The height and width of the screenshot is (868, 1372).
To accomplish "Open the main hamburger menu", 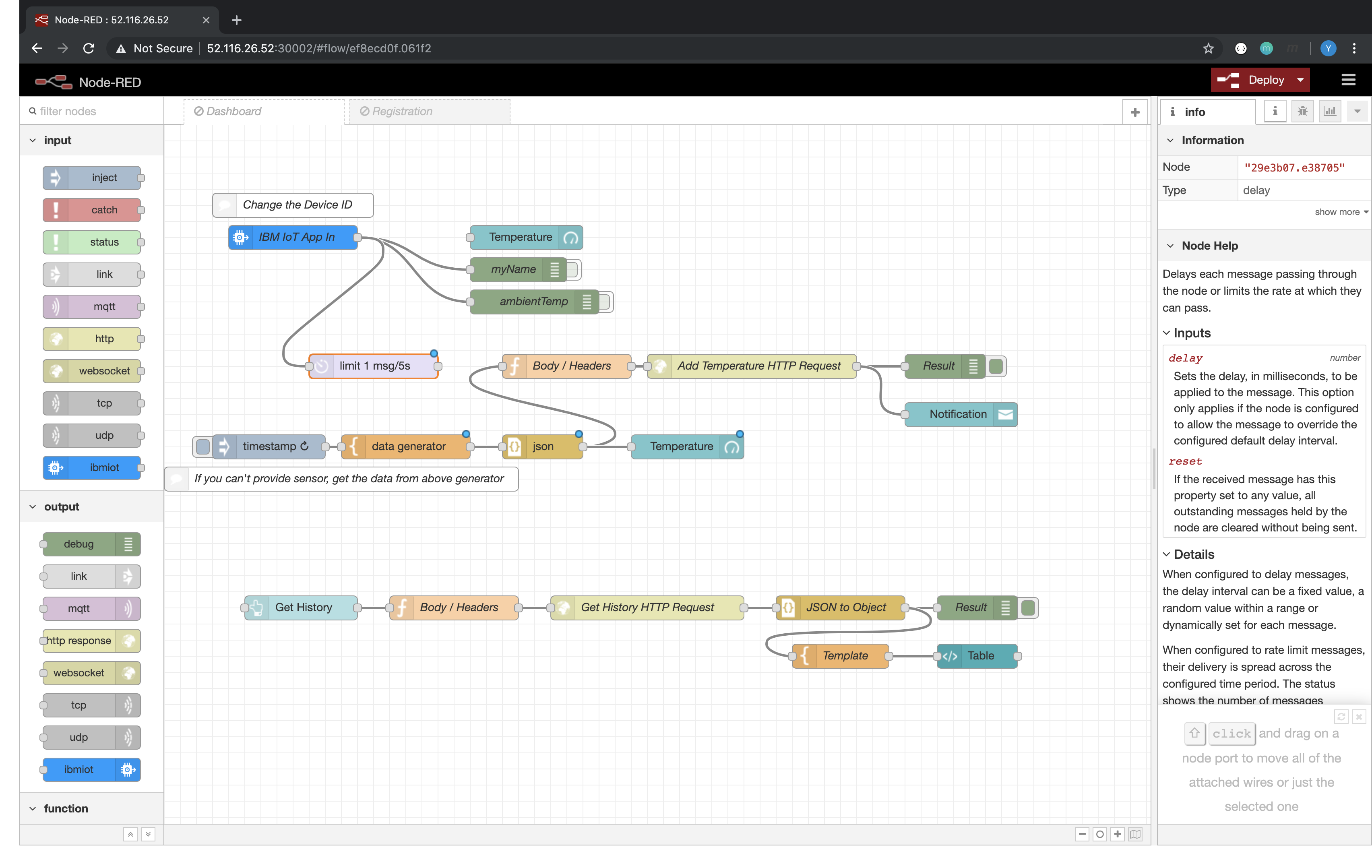I will (x=1348, y=81).
